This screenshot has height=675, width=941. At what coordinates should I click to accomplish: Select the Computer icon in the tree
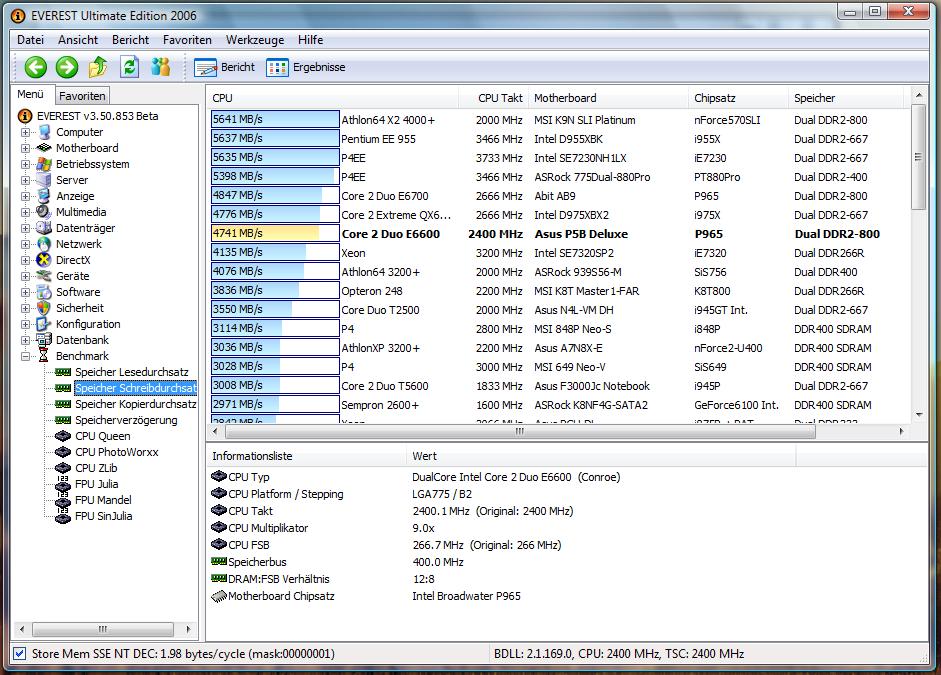click(44, 132)
